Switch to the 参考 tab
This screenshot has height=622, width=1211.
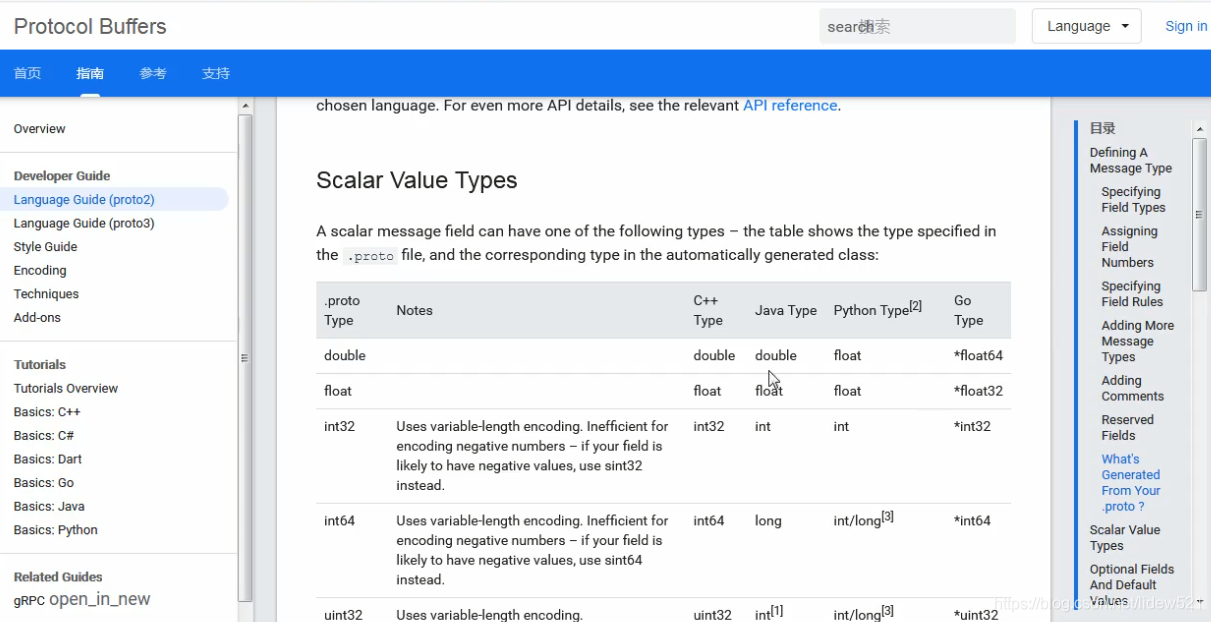[x=153, y=73]
